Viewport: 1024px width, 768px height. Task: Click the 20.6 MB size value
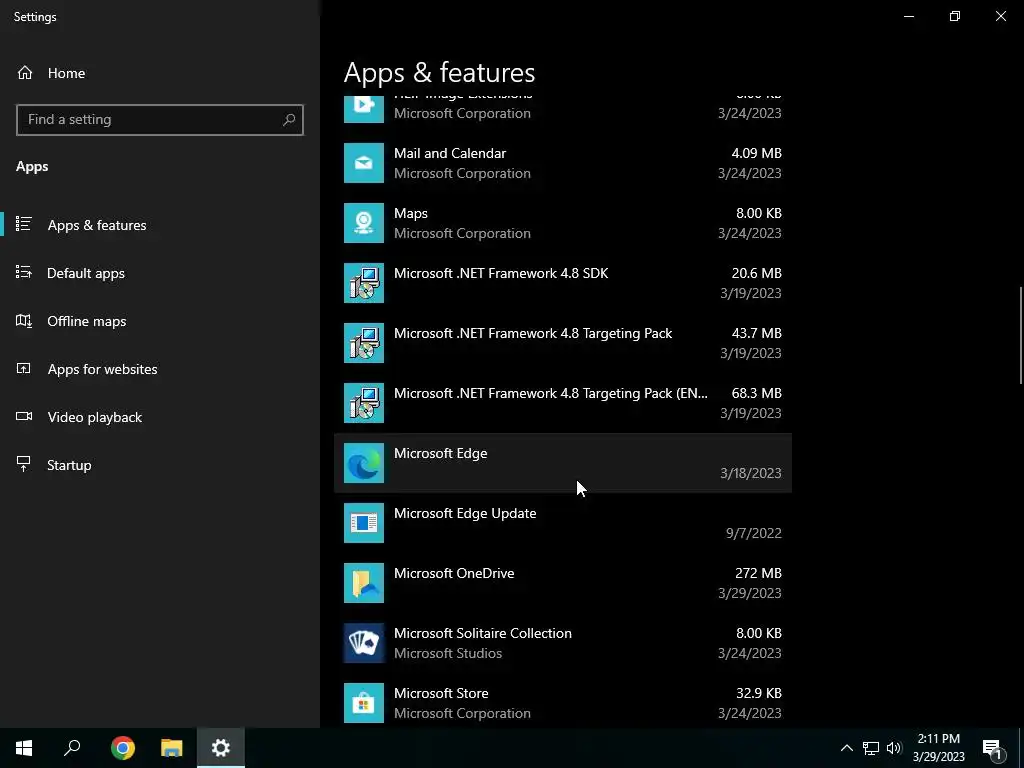pyautogui.click(x=756, y=273)
